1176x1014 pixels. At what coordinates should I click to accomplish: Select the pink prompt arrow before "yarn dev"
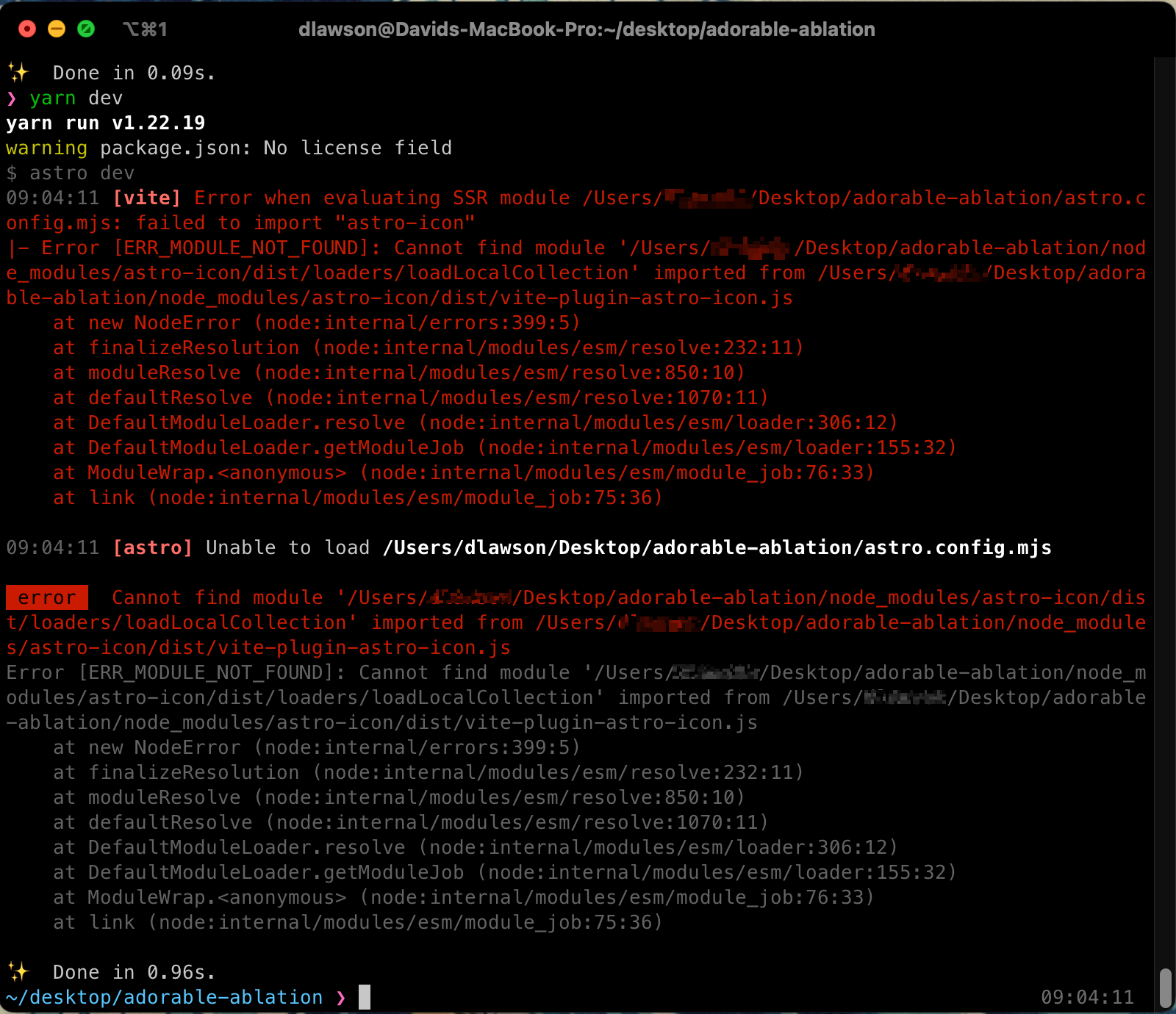tap(12, 98)
